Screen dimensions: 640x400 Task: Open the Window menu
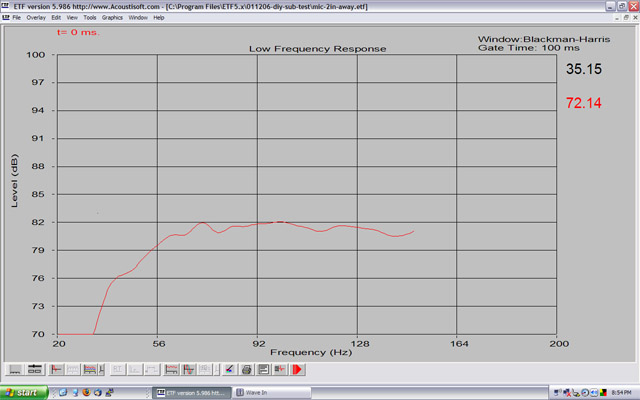coord(138,18)
